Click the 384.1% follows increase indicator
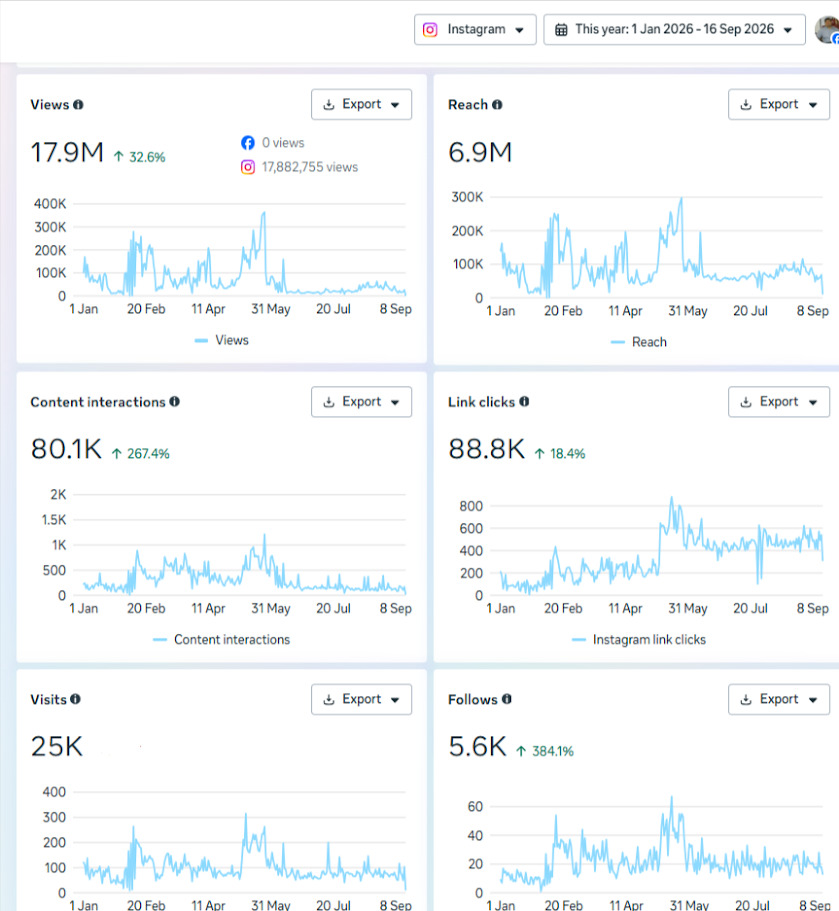The image size is (839, 911). 545,751
